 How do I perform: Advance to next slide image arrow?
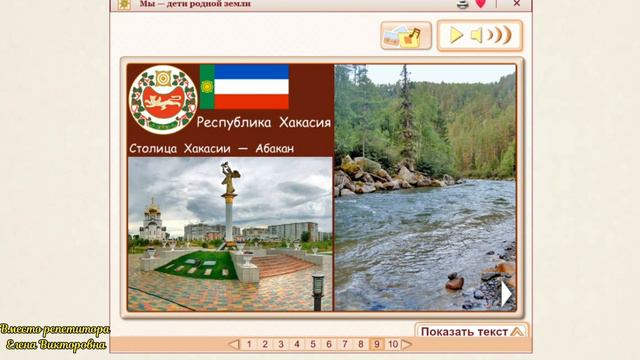[506, 294]
